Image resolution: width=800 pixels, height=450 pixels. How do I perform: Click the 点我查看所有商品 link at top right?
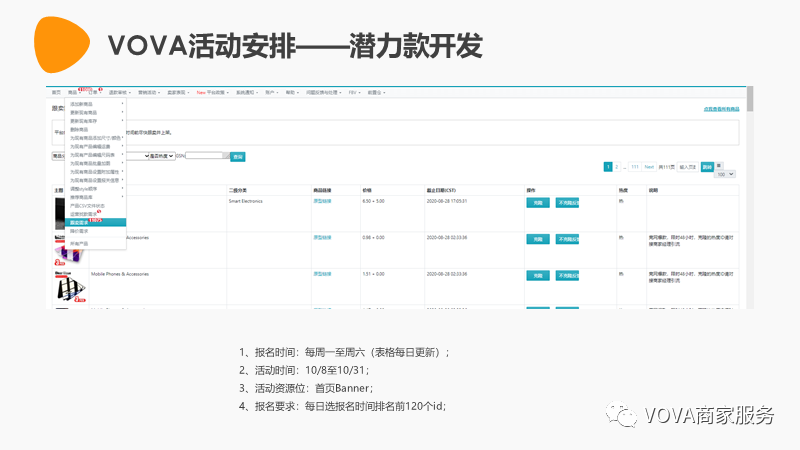coord(721,108)
